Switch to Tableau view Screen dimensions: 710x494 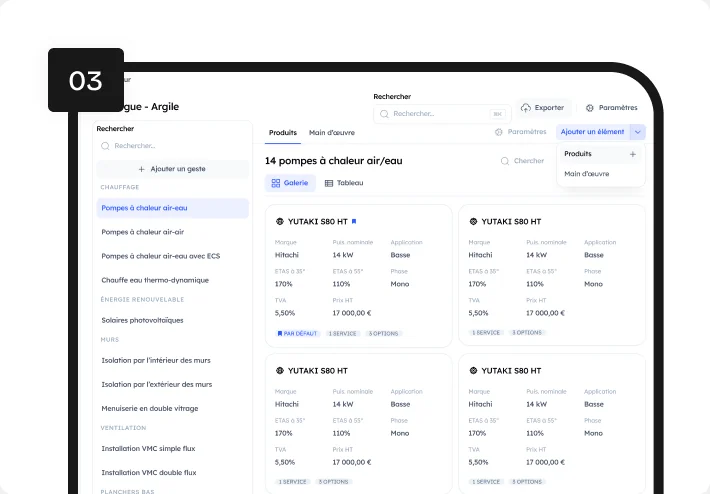coord(344,183)
